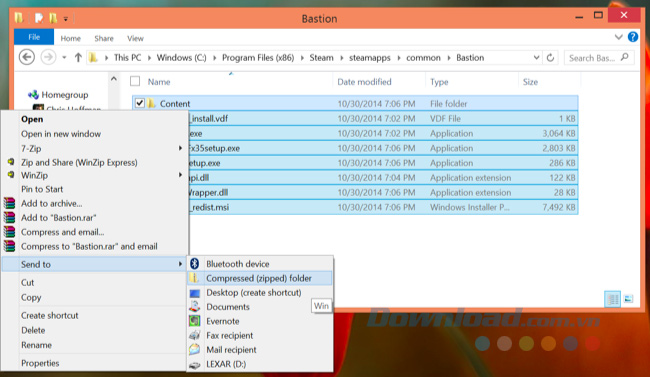
Task: Refresh the Bastion folder view
Action: pyautogui.click(x=551, y=58)
